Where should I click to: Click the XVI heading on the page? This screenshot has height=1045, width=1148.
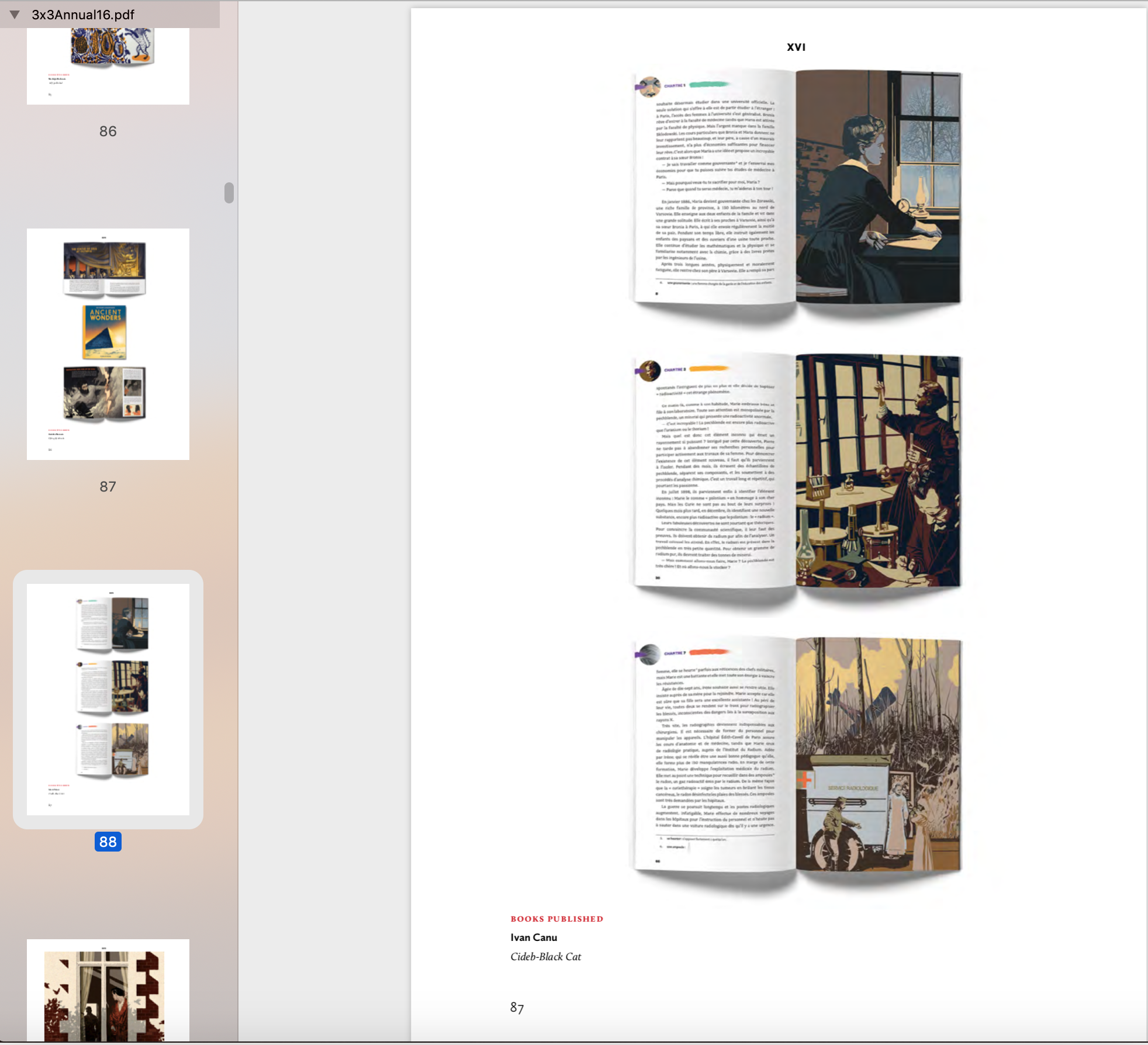[796, 47]
